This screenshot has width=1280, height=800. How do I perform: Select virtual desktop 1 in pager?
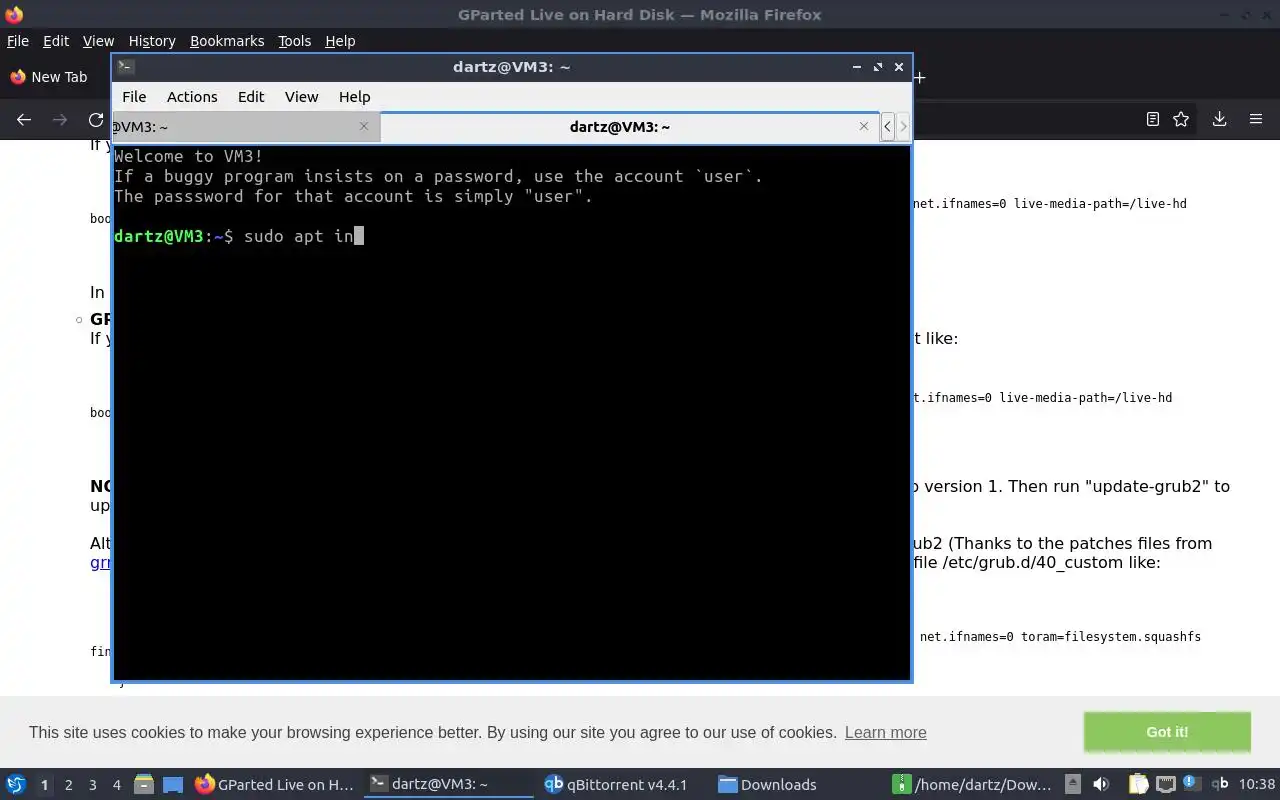(44, 785)
